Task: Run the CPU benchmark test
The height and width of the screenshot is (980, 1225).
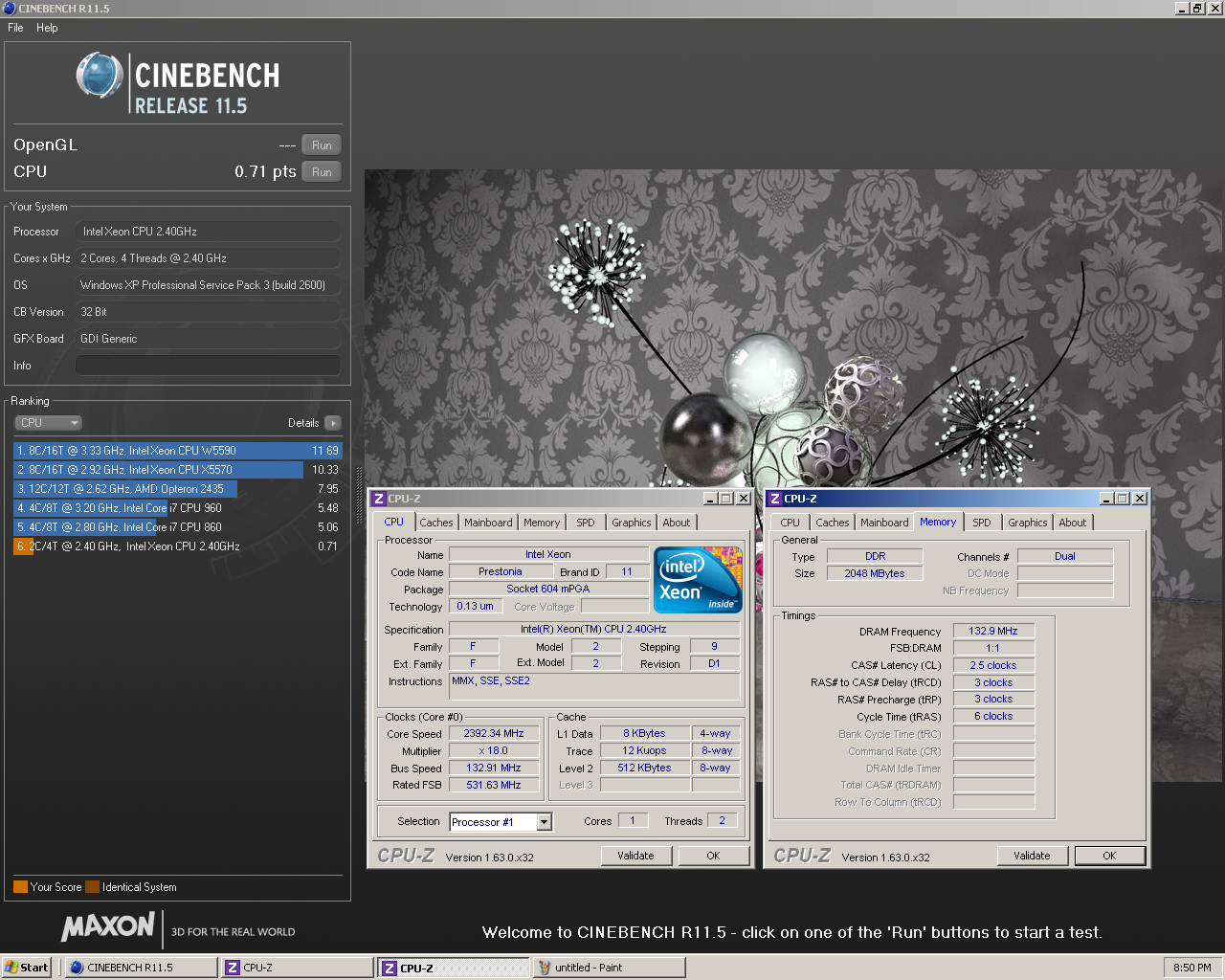Action: click(322, 172)
